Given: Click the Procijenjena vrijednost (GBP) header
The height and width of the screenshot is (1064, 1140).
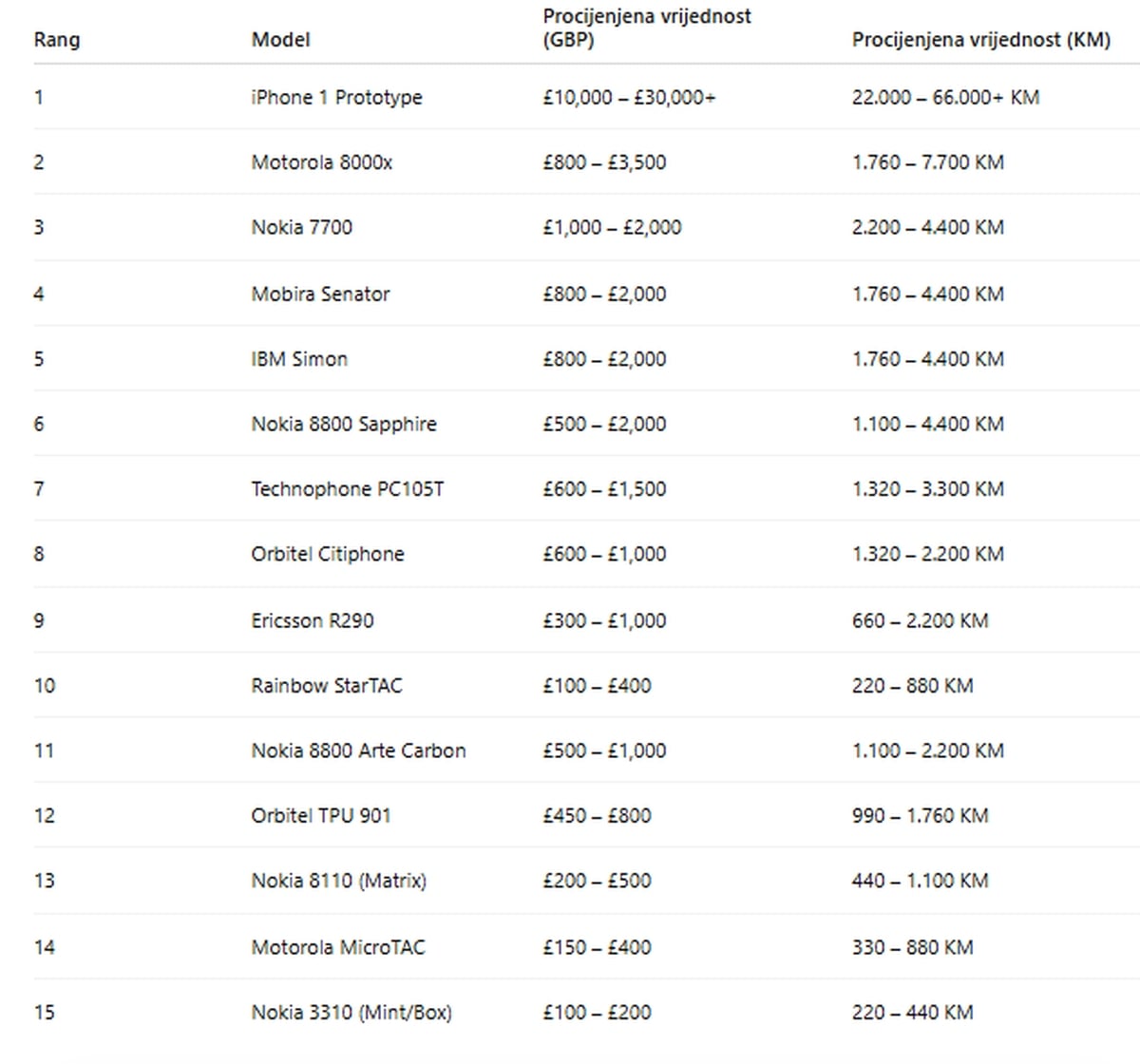Looking at the screenshot, I should point(647,28).
